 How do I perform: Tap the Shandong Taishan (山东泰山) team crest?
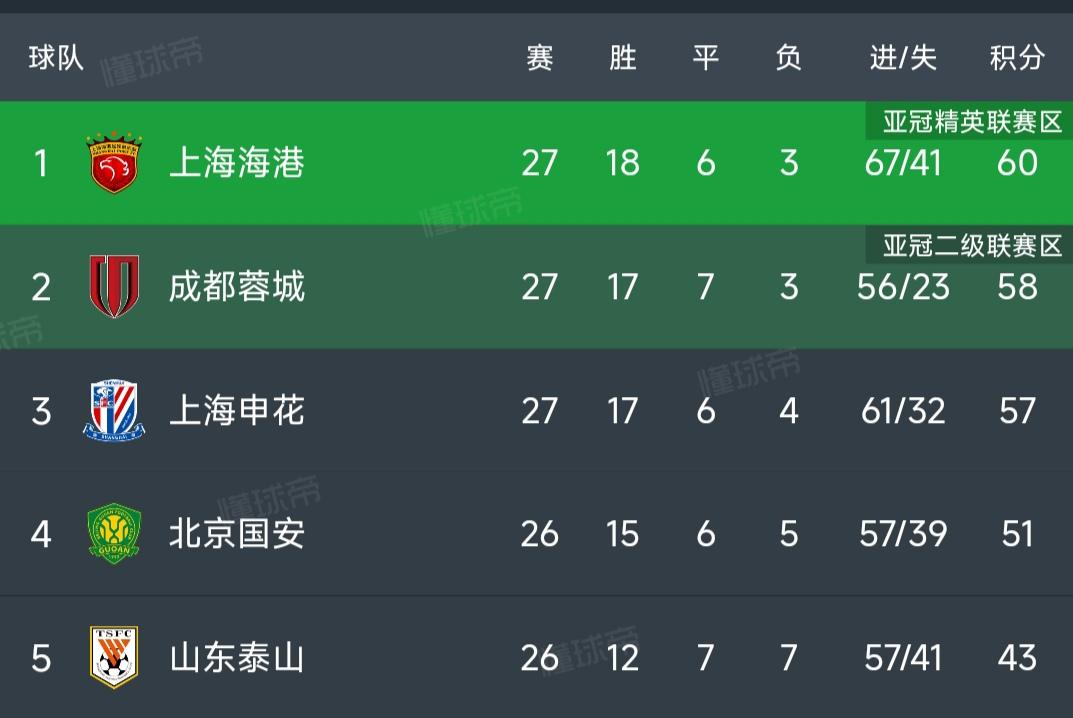(x=114, y=657)
